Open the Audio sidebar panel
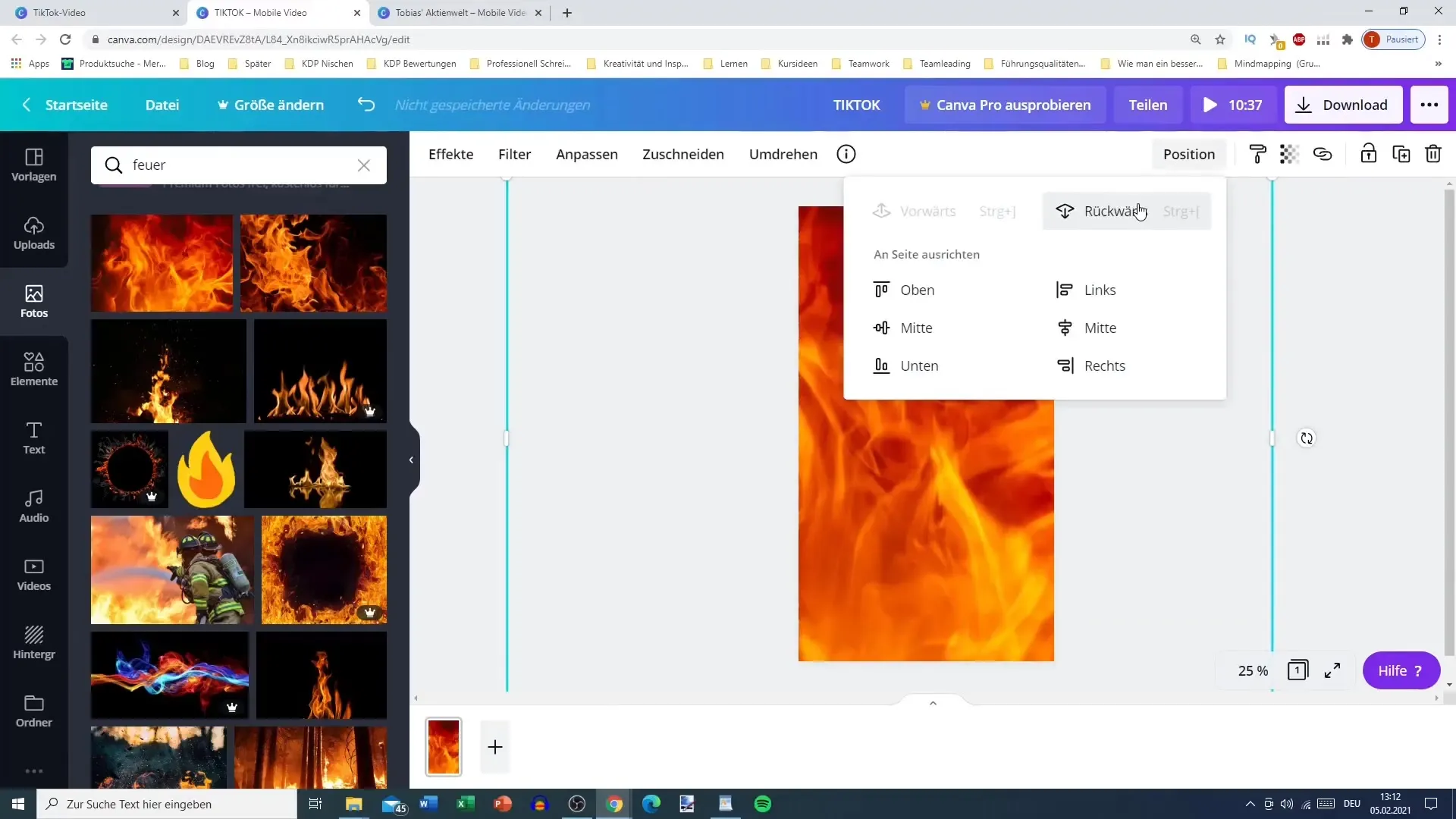The image size is (1456, 819). point(33,506)
